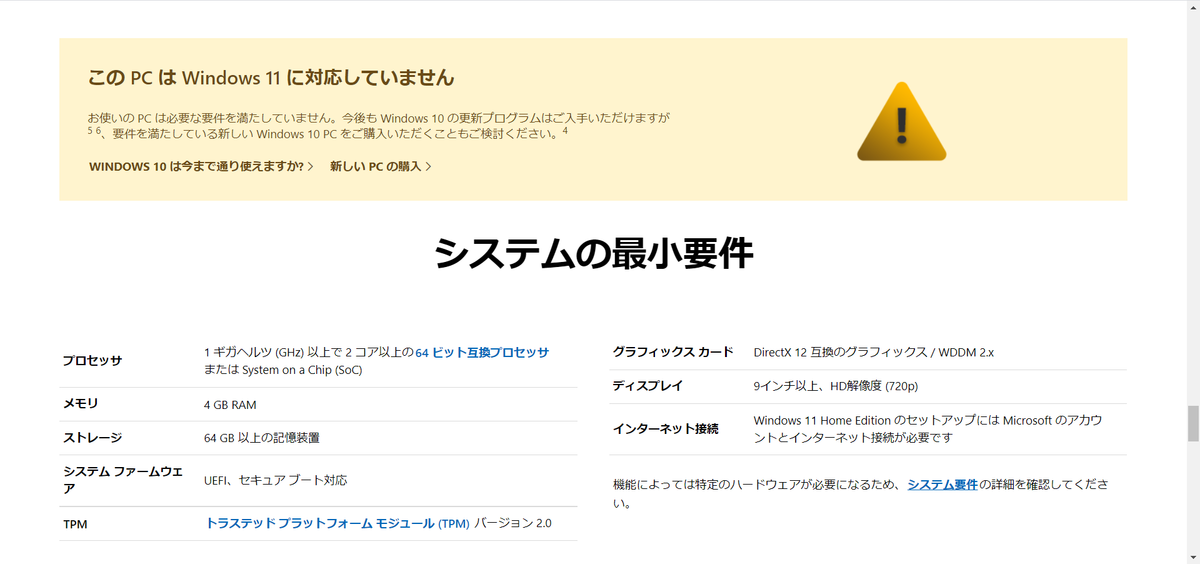Click the 'ディスプレイ' row label
Screen dimensions: 1200x564
(647, 386)
